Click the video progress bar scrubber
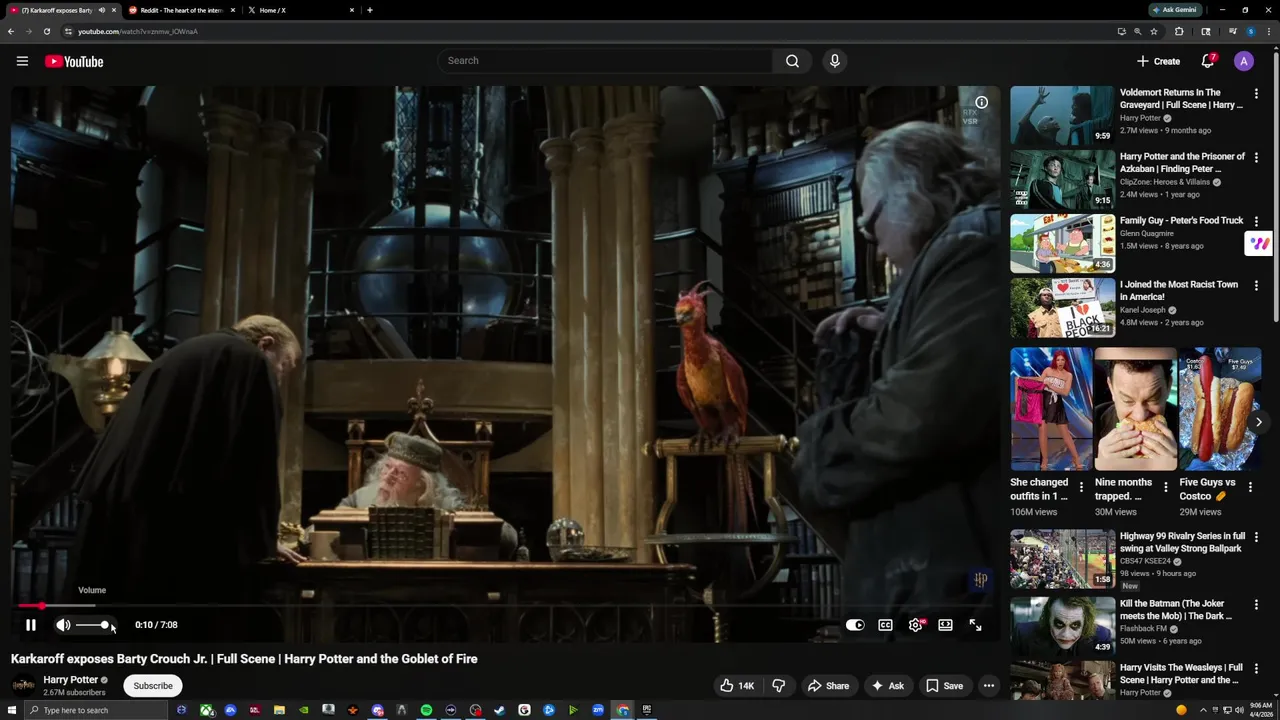The image size is (1280, 720). tap(42, 606)
